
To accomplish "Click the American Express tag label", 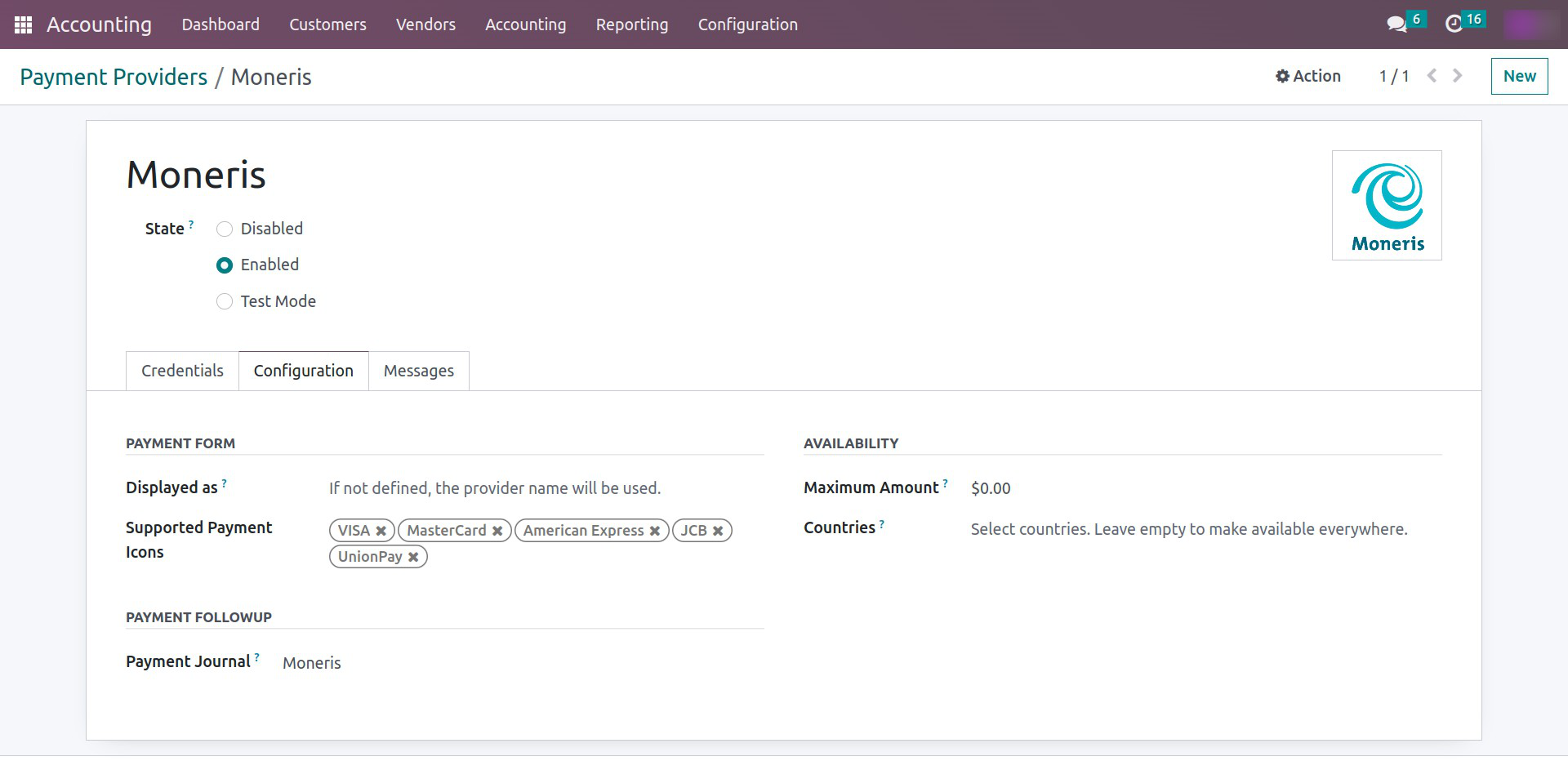I will [x=583, y=531].
